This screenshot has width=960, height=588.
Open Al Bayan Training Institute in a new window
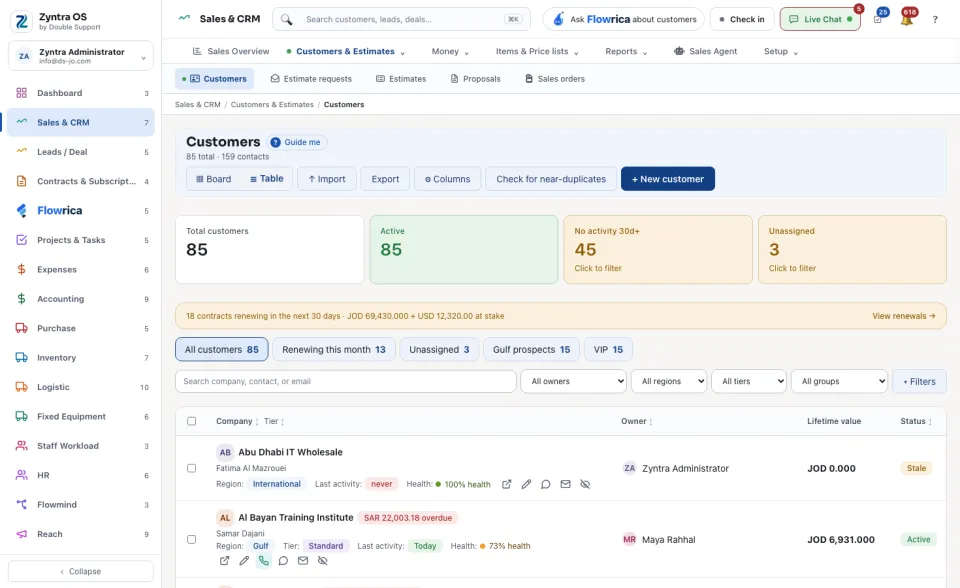coord(224,560)
